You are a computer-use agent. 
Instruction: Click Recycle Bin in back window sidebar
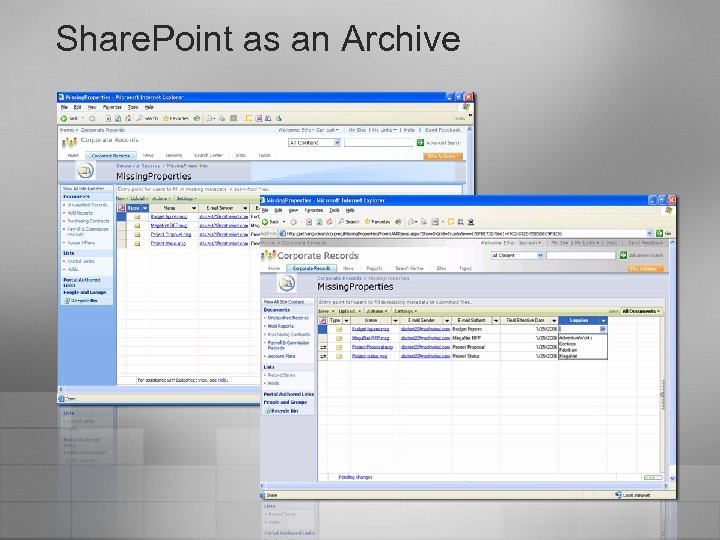[81, 301]
